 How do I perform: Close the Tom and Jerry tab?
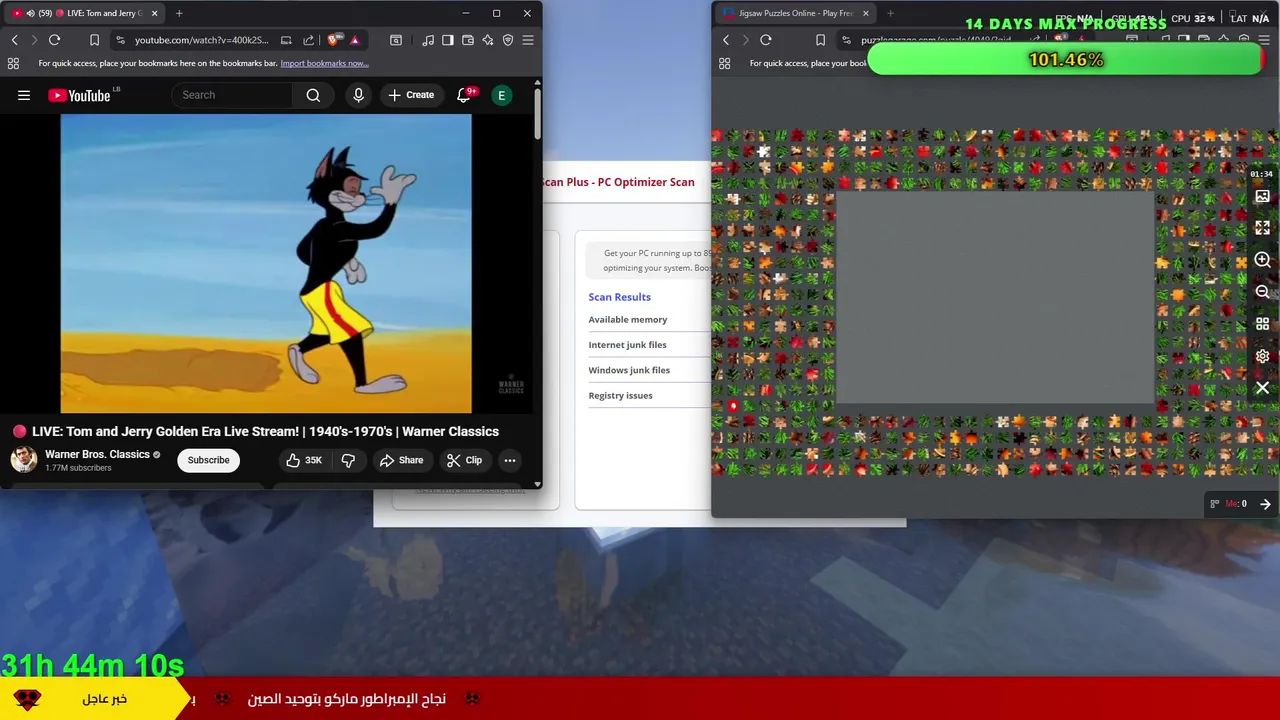click(x=154, y=13)
